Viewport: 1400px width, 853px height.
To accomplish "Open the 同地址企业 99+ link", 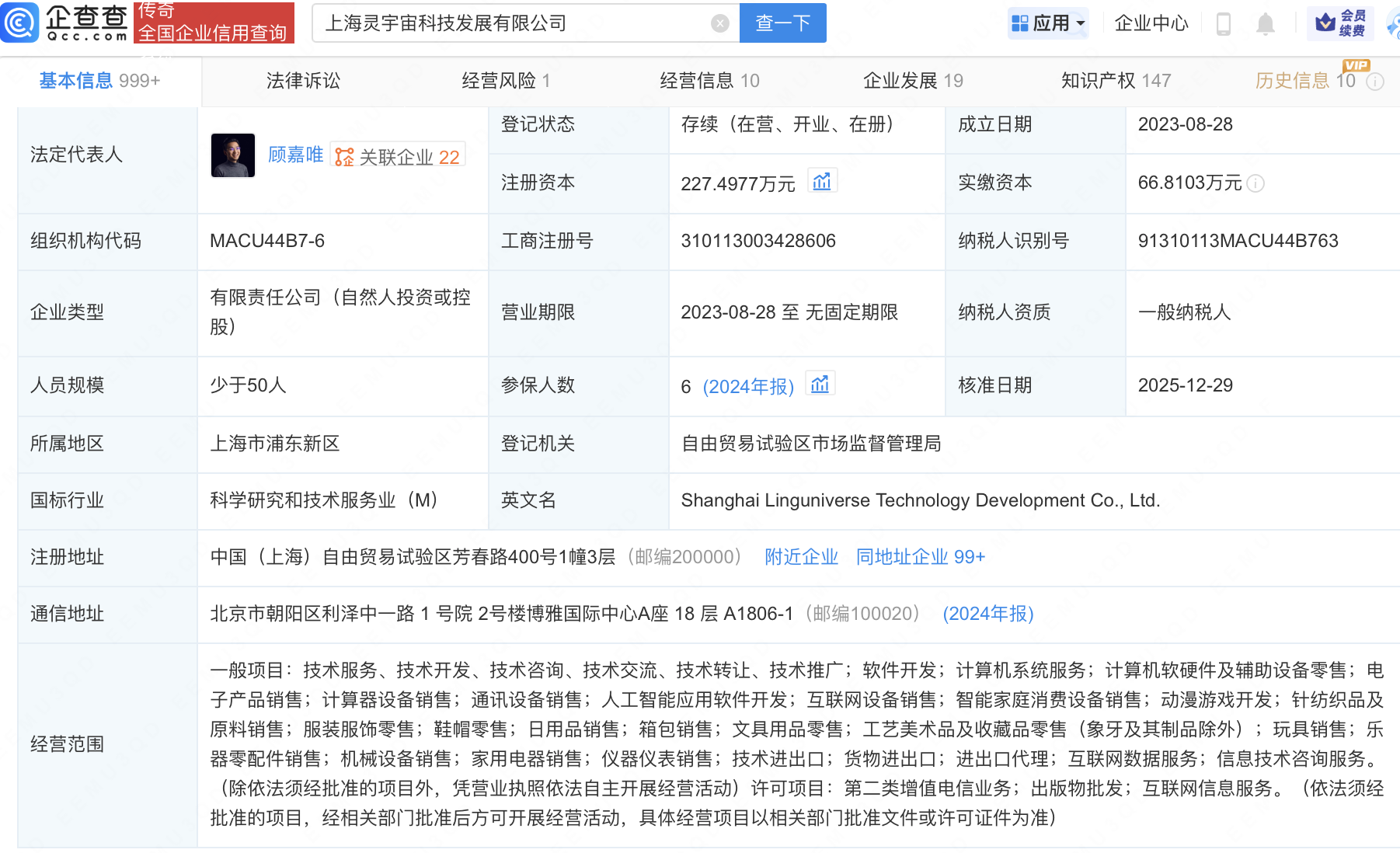I will pyautogui.click(x=920, y=557).
